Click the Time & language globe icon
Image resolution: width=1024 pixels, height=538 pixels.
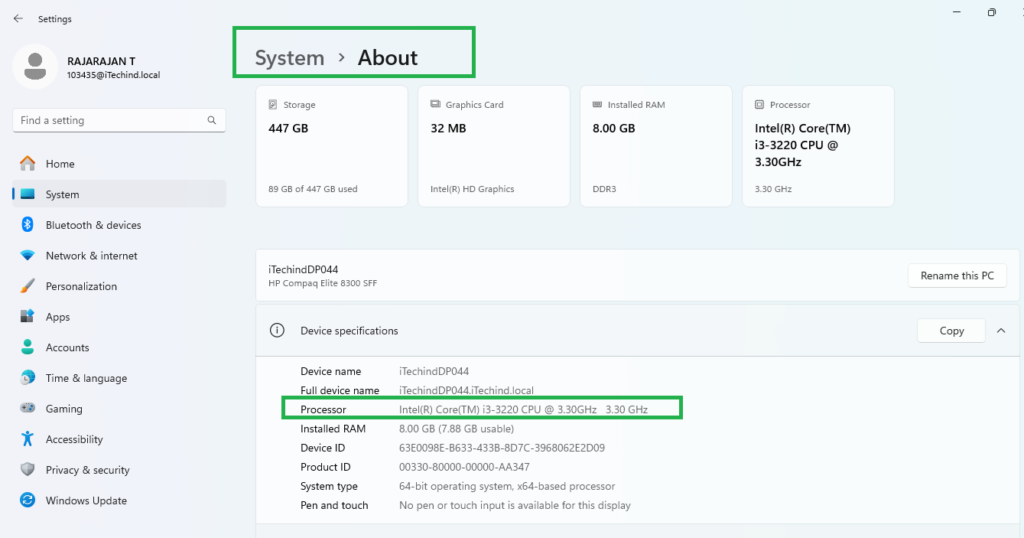tap(27, 377)
